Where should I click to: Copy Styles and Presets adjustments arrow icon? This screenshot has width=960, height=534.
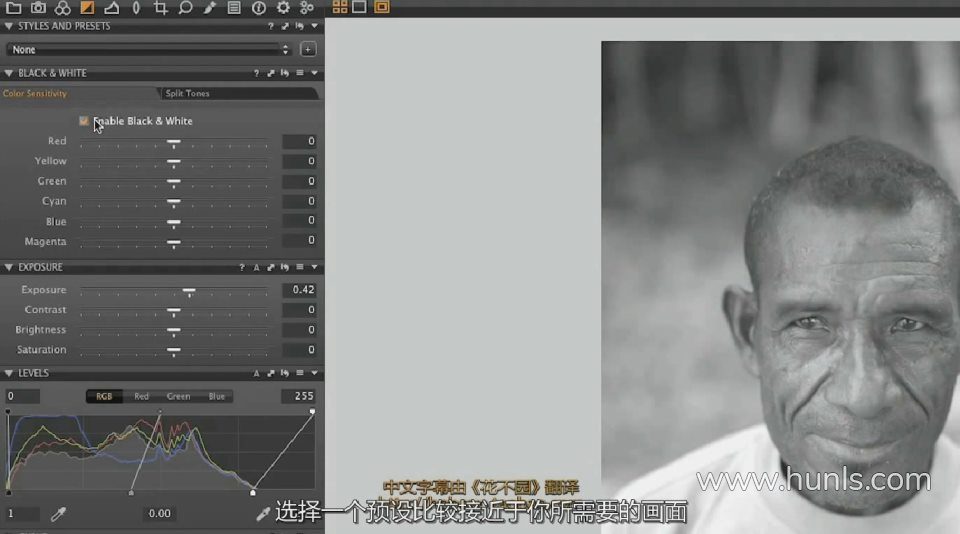click(x=285, y=26)
